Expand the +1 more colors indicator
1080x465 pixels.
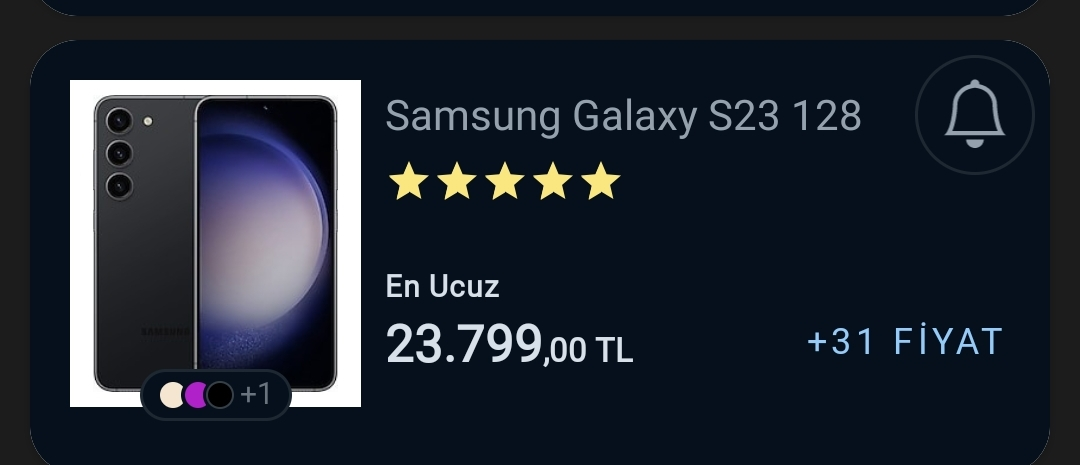click(x=256, y=395)
